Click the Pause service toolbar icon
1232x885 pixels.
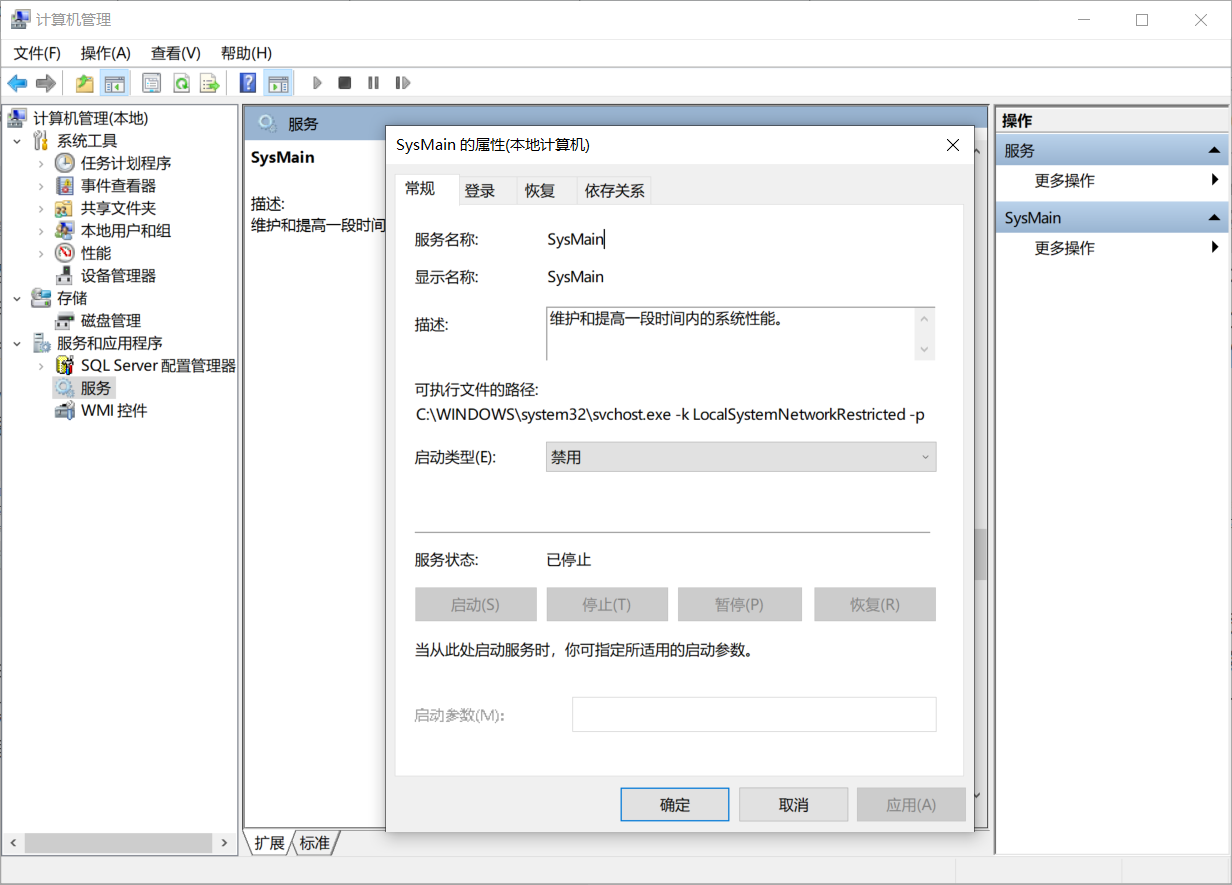373,83
